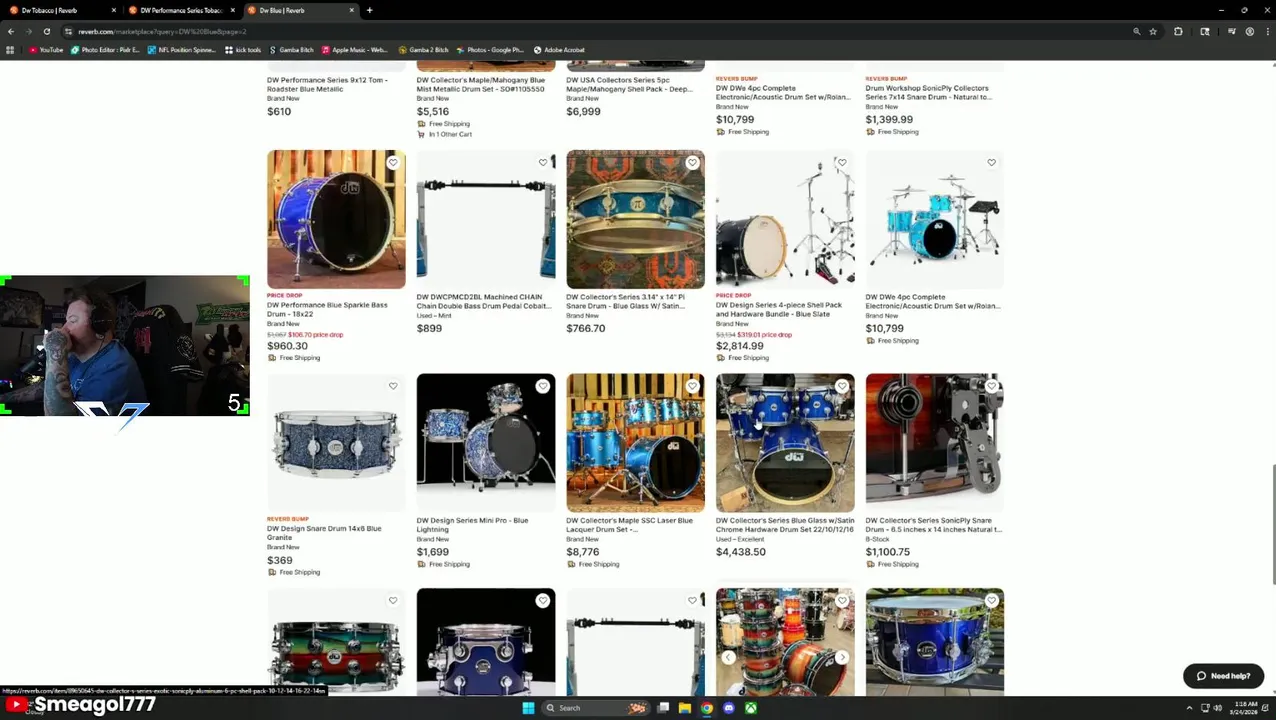
Task: Open the taskbar clock and date
Action: point(1245,708)
